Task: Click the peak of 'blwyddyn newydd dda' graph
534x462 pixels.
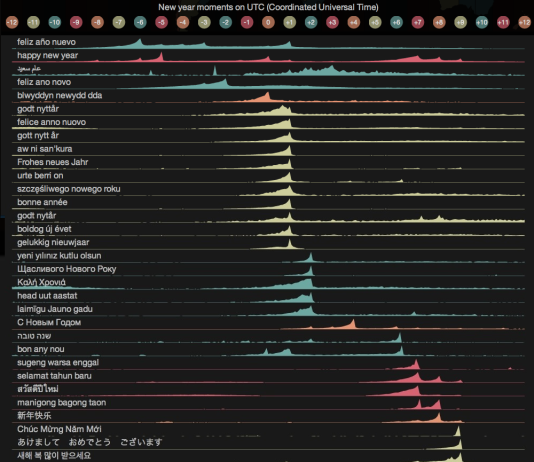Action: pyautogui.click(x=268, y=94)
